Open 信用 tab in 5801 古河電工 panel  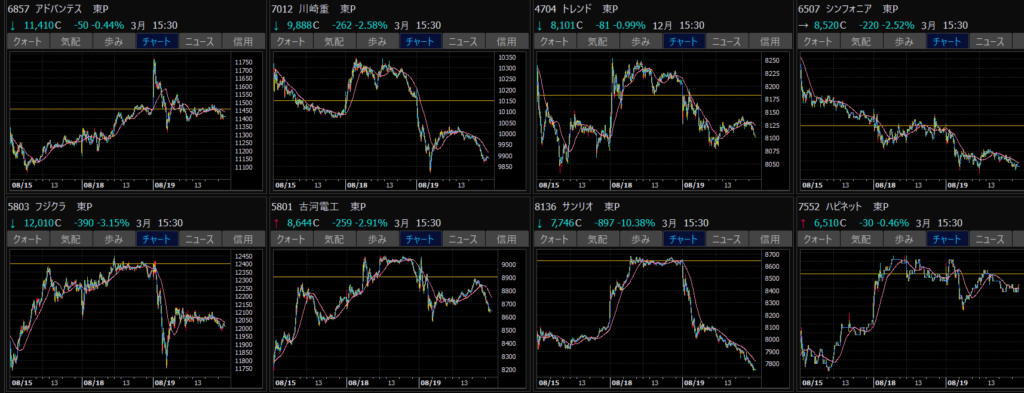(x=507, y=239)
